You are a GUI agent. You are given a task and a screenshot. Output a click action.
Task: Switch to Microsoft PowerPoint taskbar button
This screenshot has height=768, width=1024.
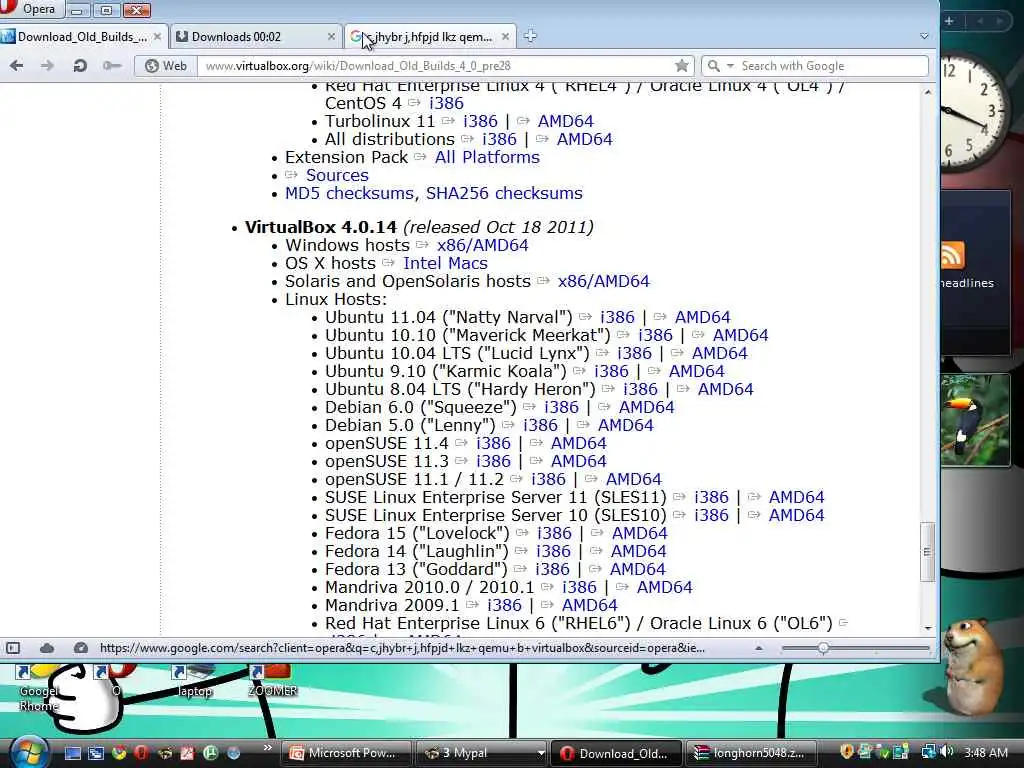pyautogui.click(x=347, y=753)
